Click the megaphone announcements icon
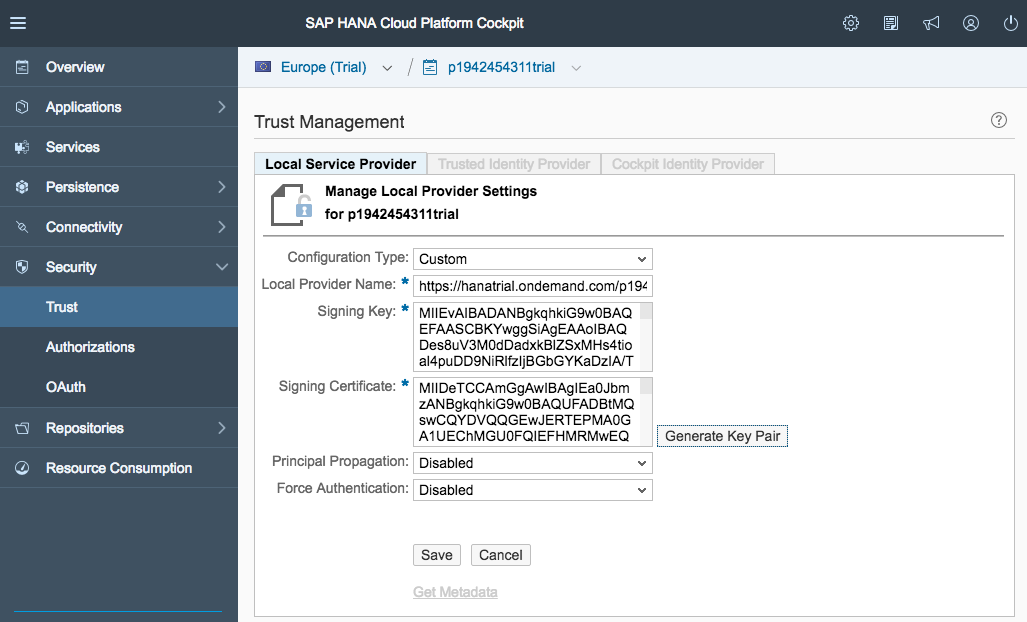This screenshot has width=1027, height=622. (x=931, y=23)
